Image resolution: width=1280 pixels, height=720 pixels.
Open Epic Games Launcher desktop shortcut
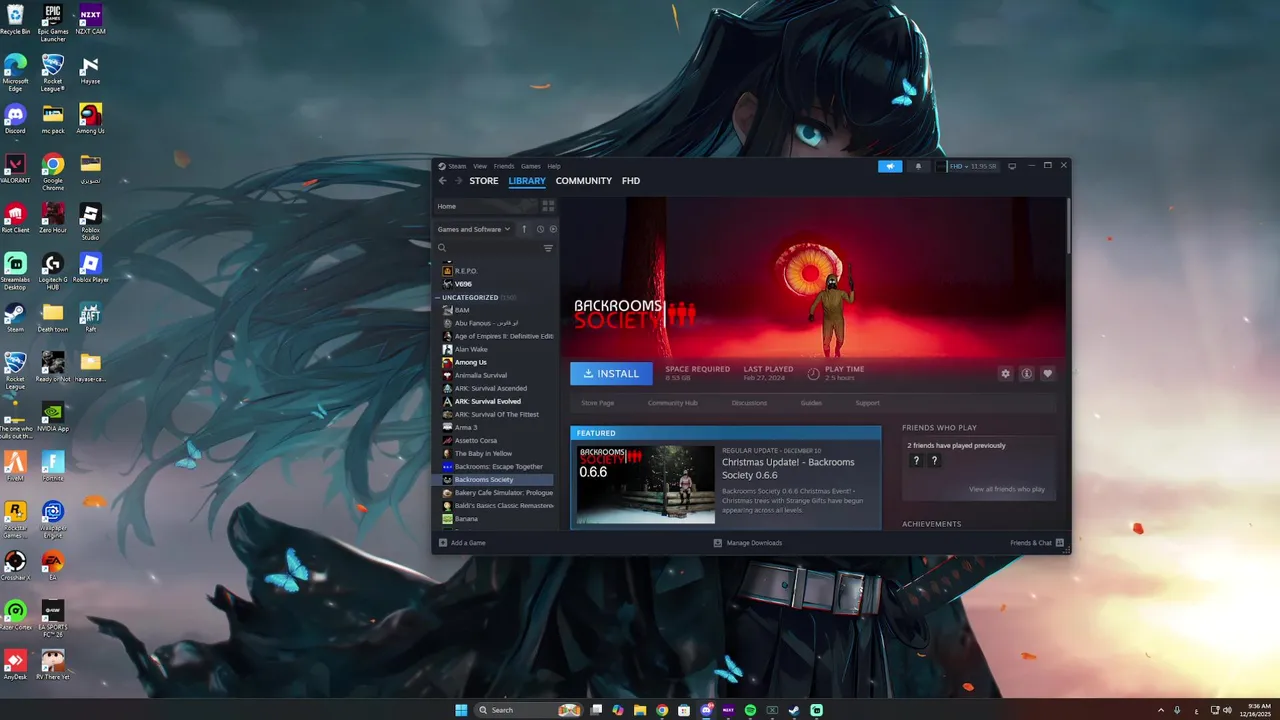point(53,22)
